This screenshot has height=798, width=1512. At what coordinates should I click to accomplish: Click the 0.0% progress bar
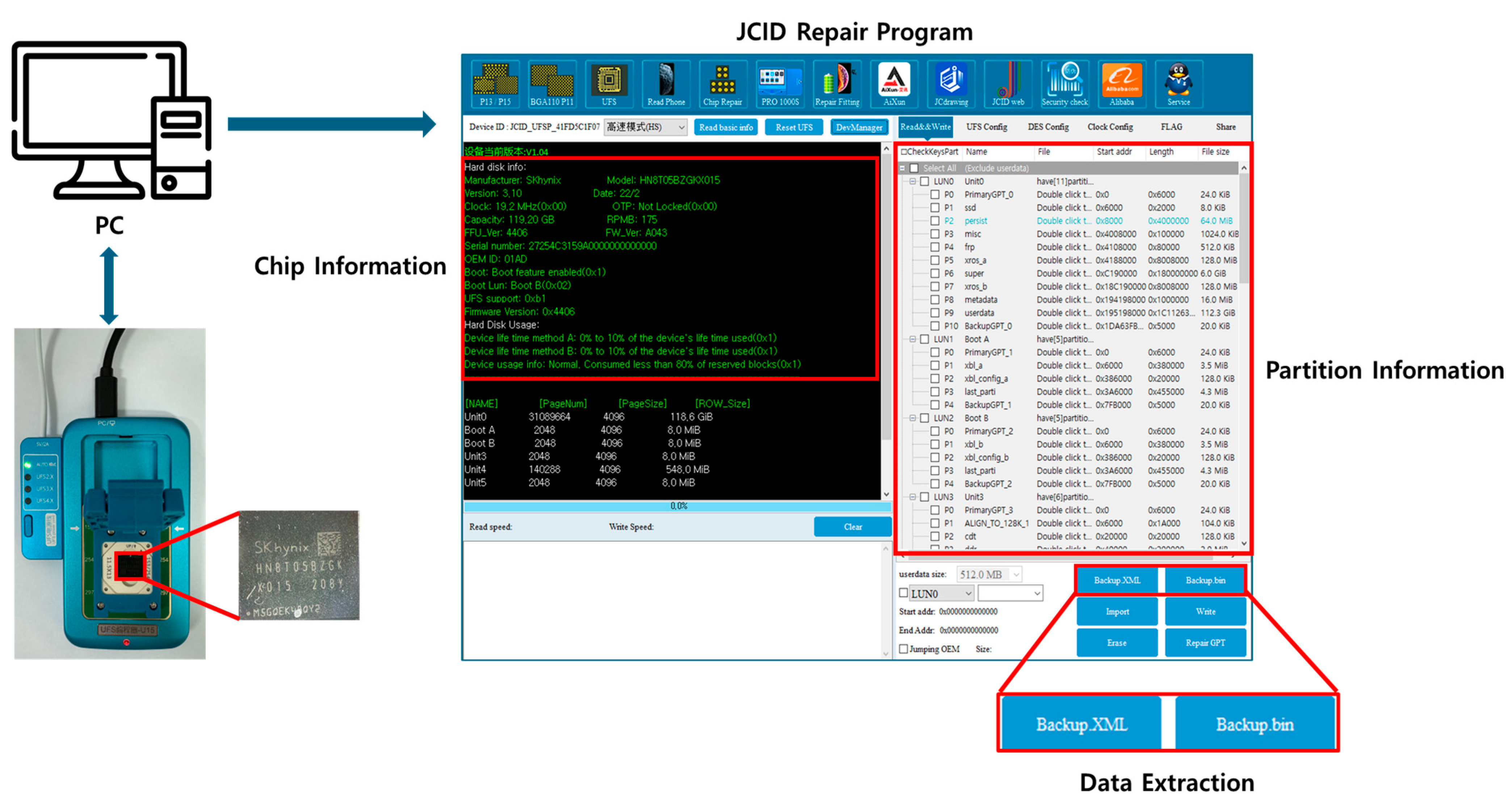pyautogui.click(x=678, y=506)
